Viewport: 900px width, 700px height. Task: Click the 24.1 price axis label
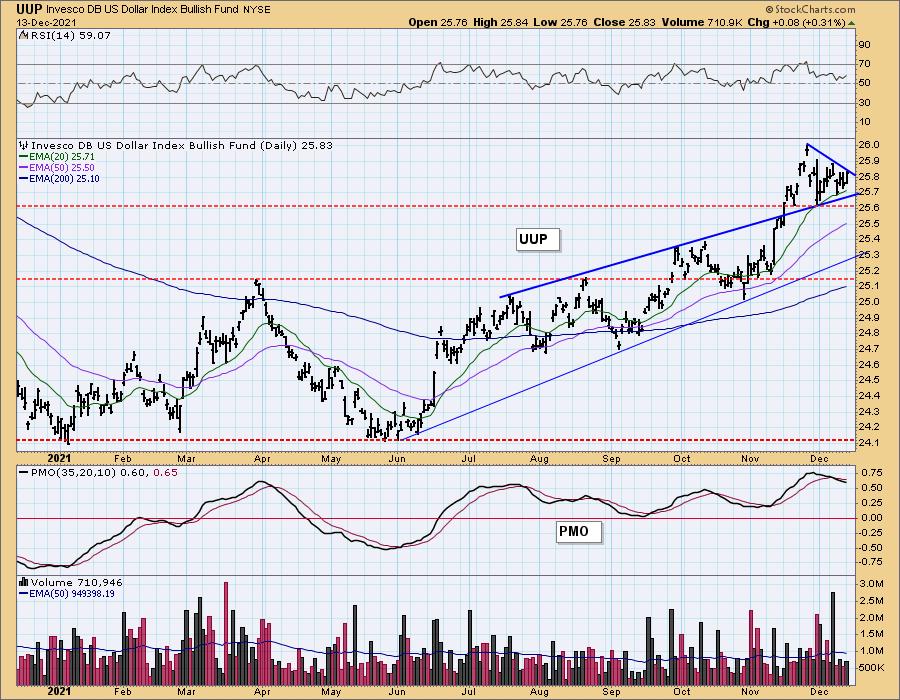(x=871, y=442)
